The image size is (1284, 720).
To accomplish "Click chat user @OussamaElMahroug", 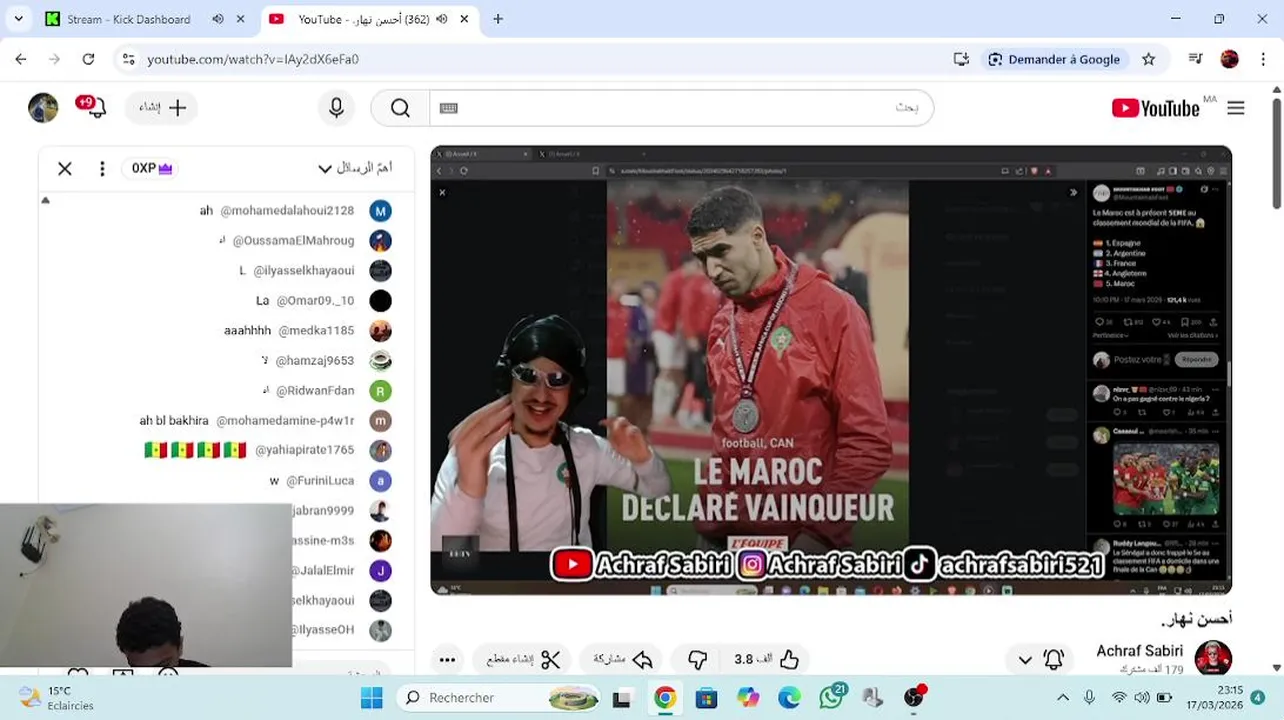I will click(294, 241).
